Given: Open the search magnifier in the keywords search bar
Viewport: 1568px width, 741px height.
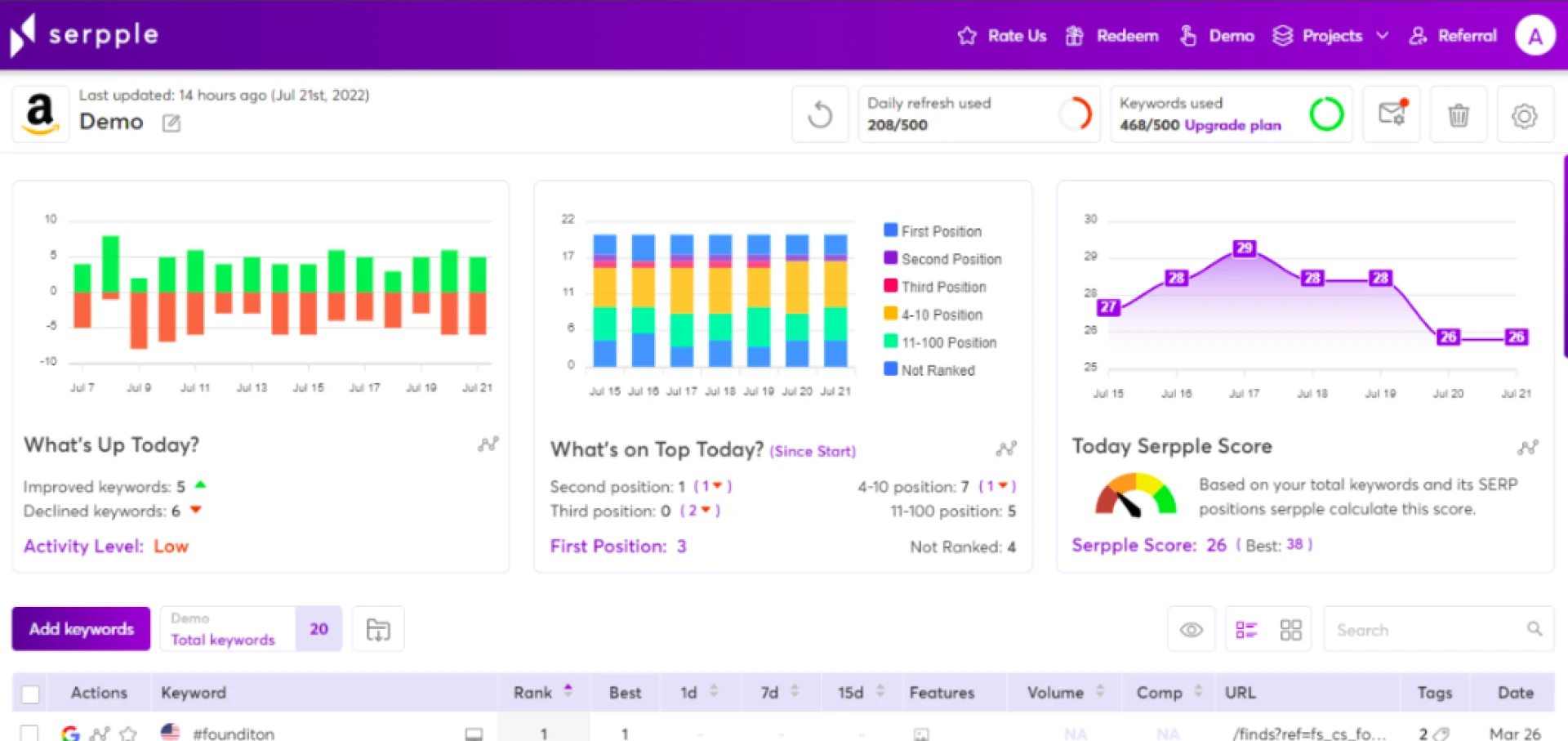Looking at the screenshot, I should 1534,629.
